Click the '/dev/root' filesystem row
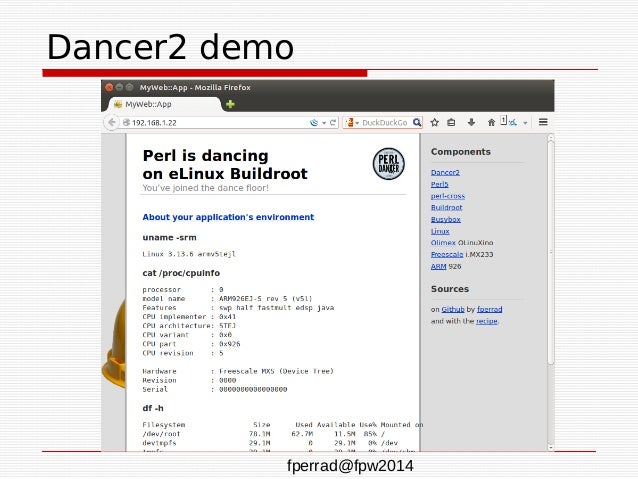The width and height of the screenshot is (638, 479). [264, 434]
